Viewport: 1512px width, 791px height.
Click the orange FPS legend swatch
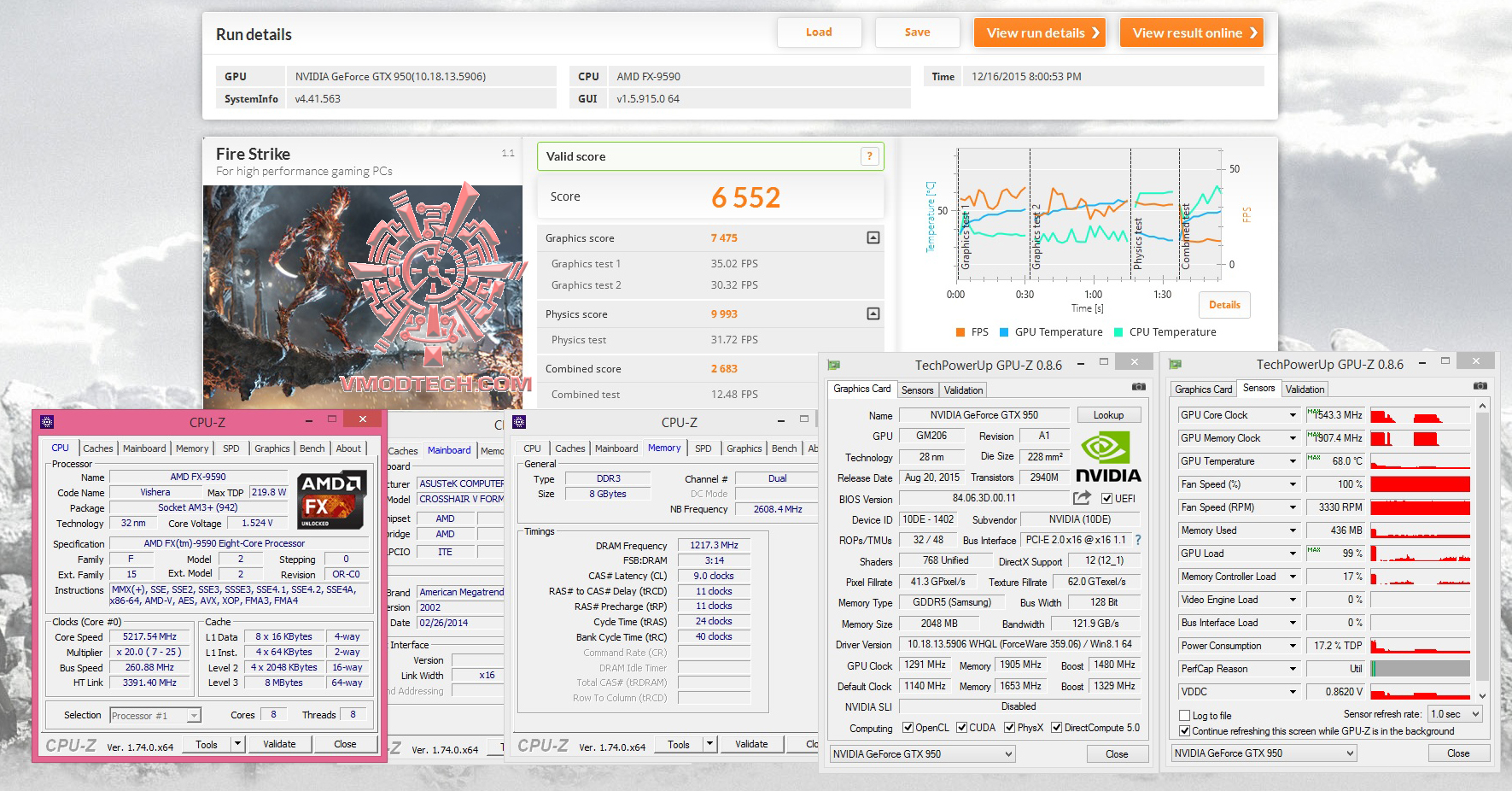pos(961,332)
